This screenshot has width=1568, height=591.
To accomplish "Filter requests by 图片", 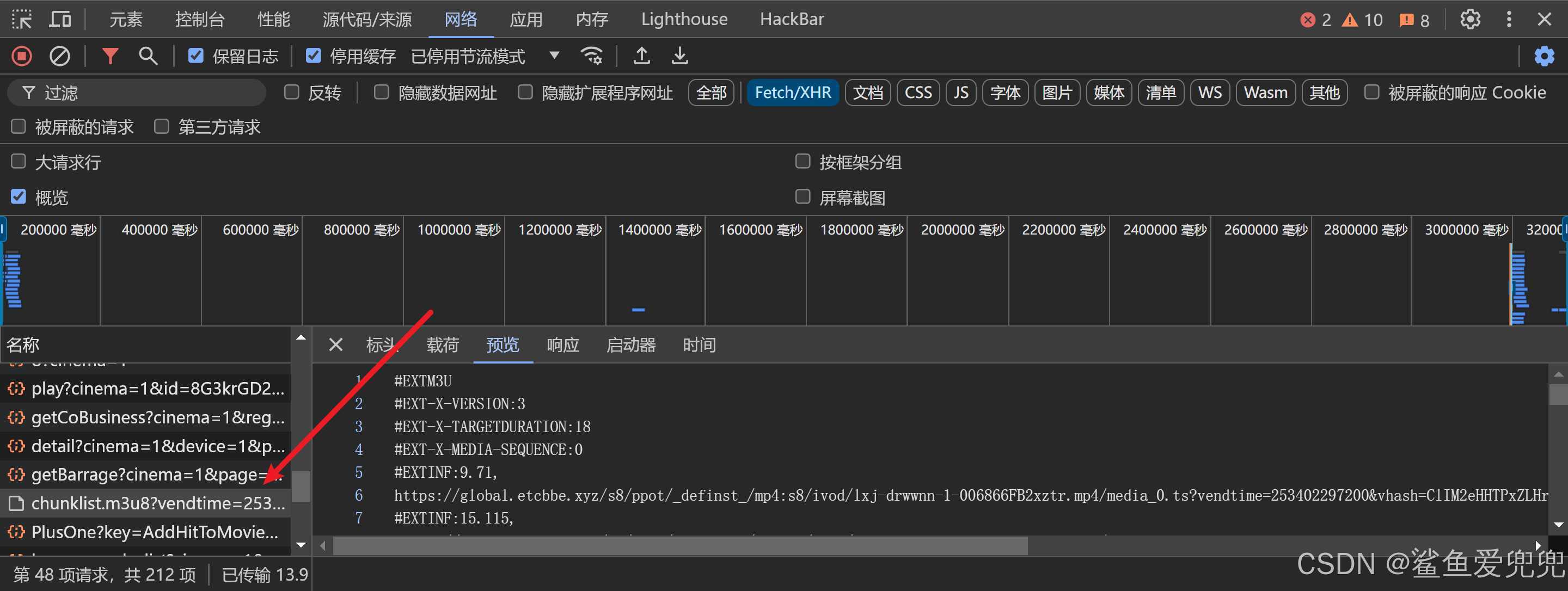I will (x=1057, y=93).
